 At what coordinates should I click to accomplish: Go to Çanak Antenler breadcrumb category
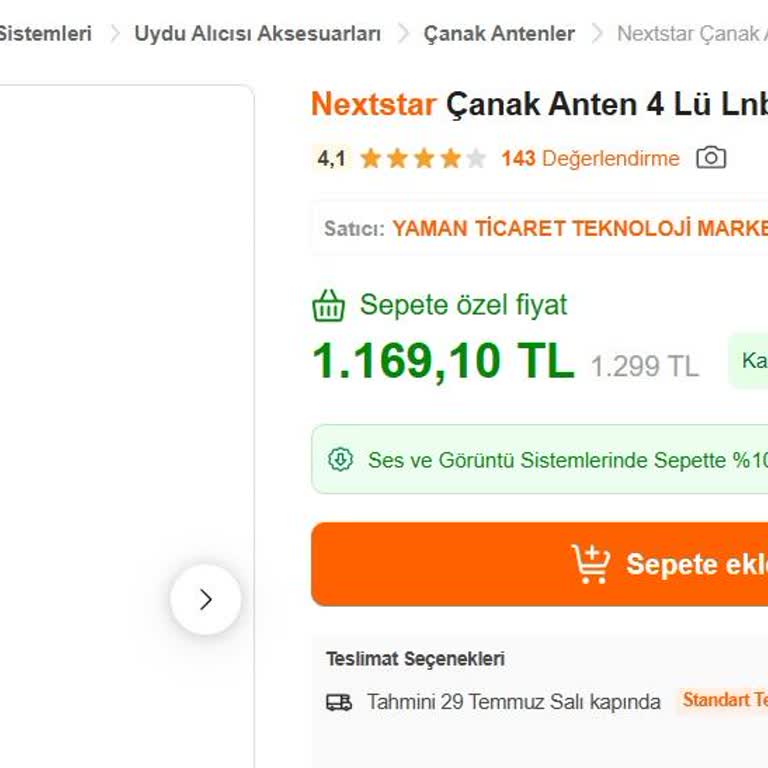click(x=499, y=34)
